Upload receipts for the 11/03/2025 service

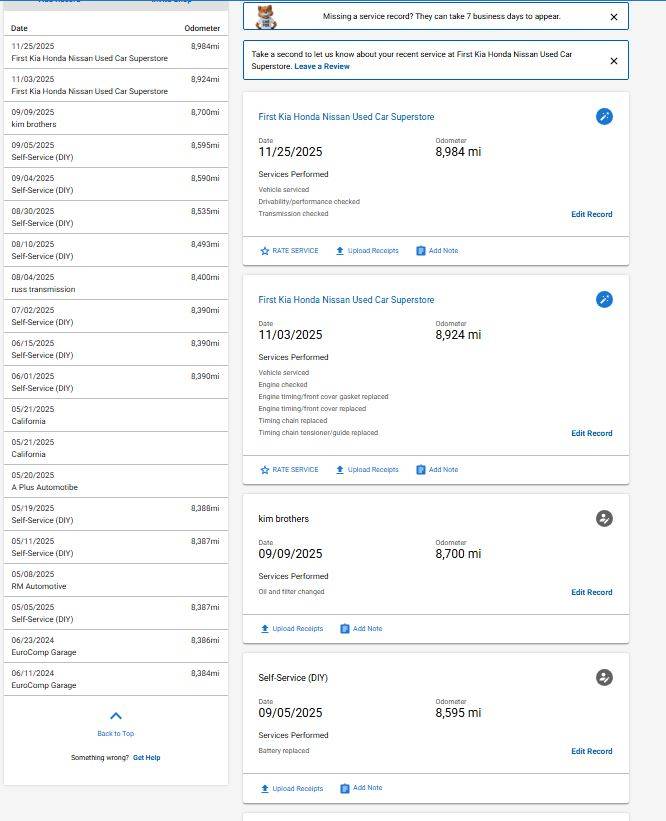[367, 470]
